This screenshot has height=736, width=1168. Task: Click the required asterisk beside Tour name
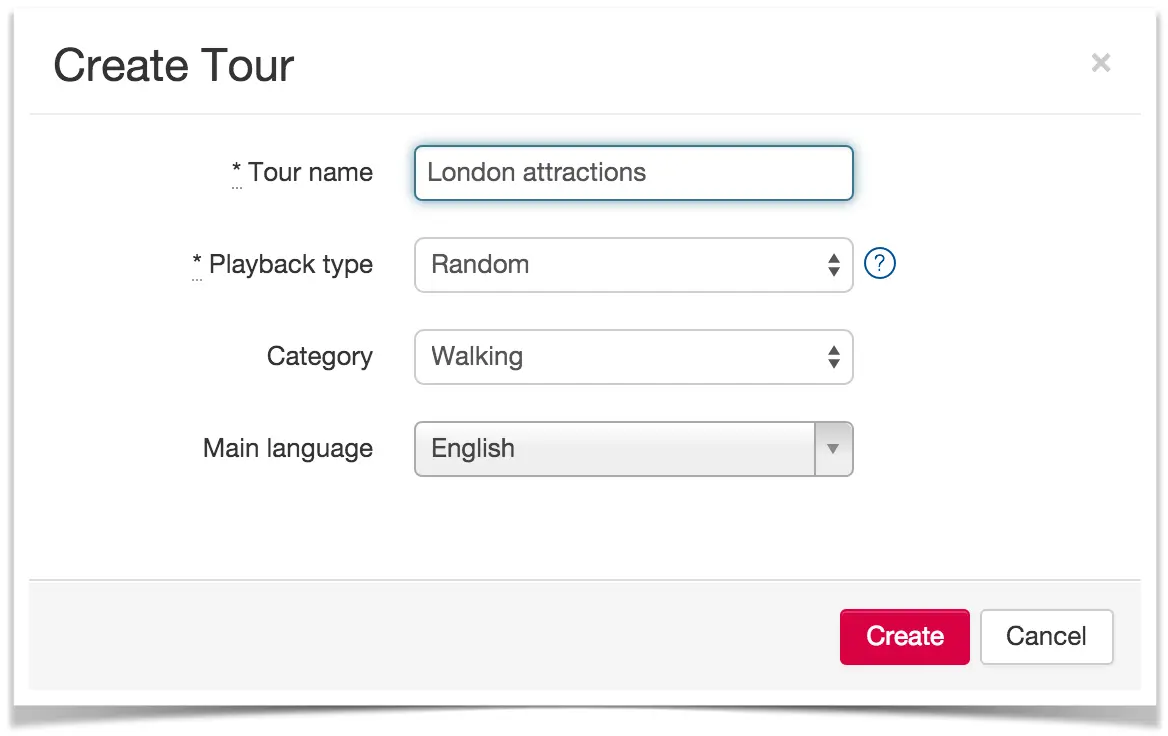[x=236, y=168]
